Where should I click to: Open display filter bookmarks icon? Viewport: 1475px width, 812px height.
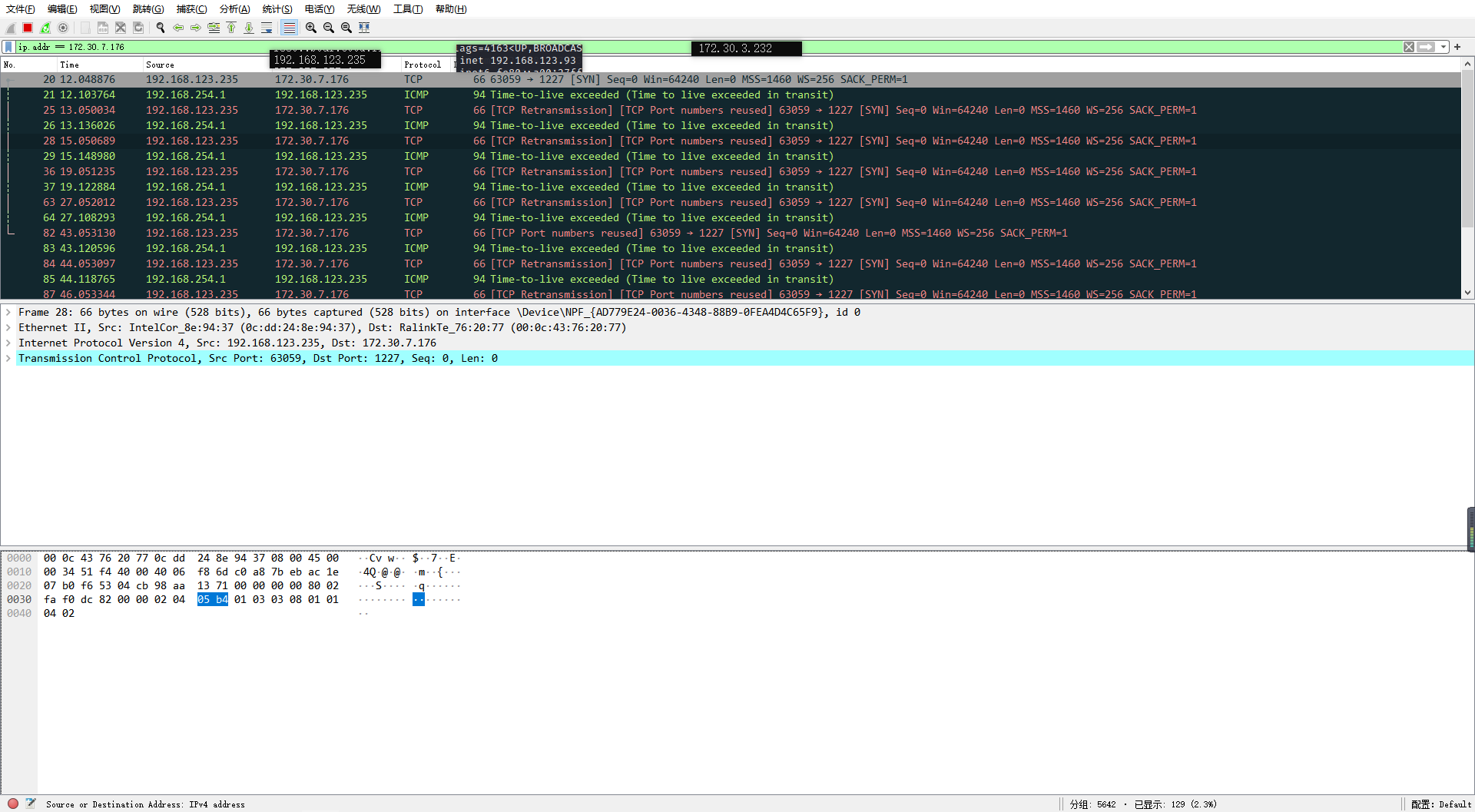click(x=9, y=47)
